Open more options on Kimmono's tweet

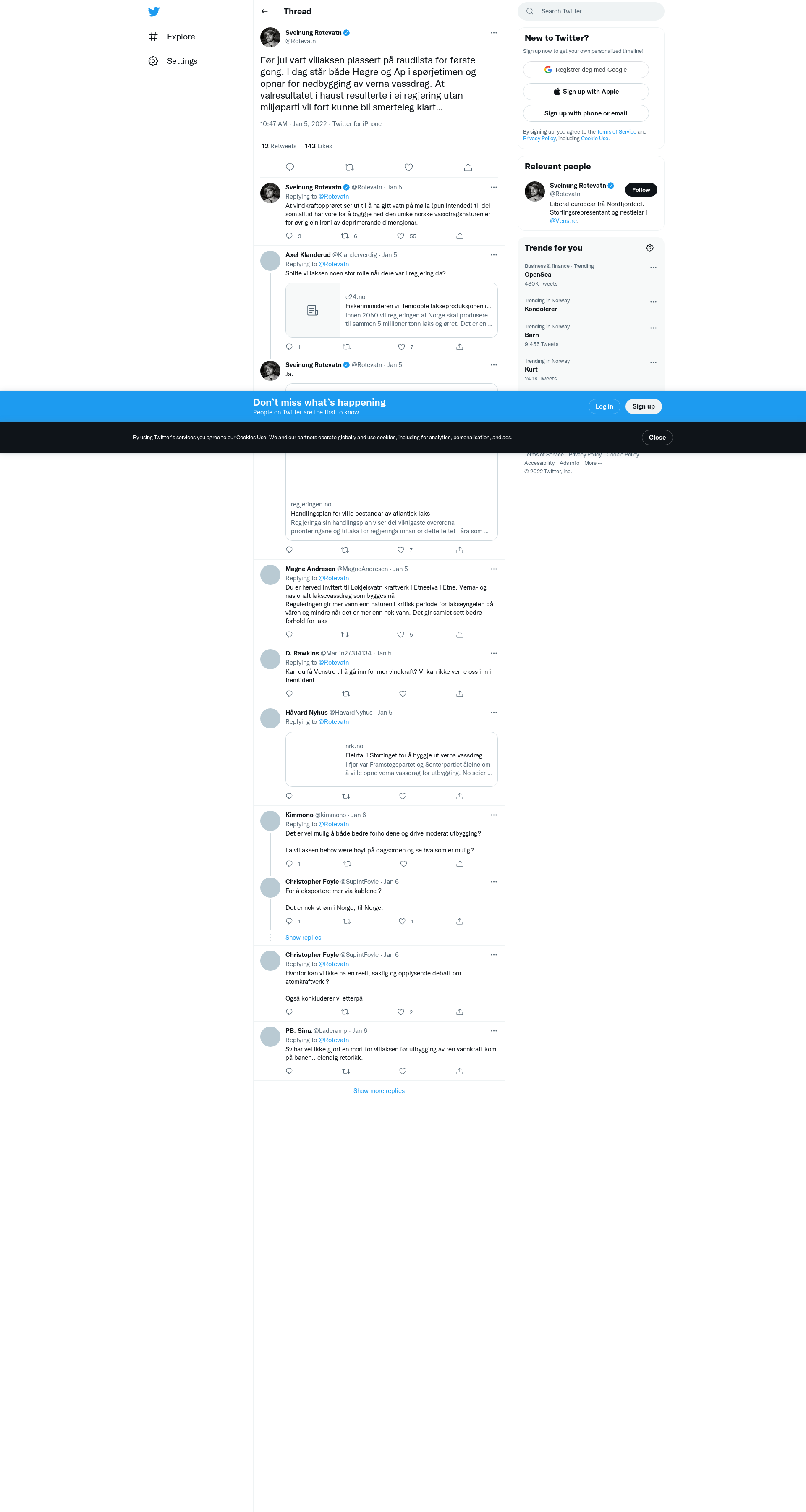point(494,815)
